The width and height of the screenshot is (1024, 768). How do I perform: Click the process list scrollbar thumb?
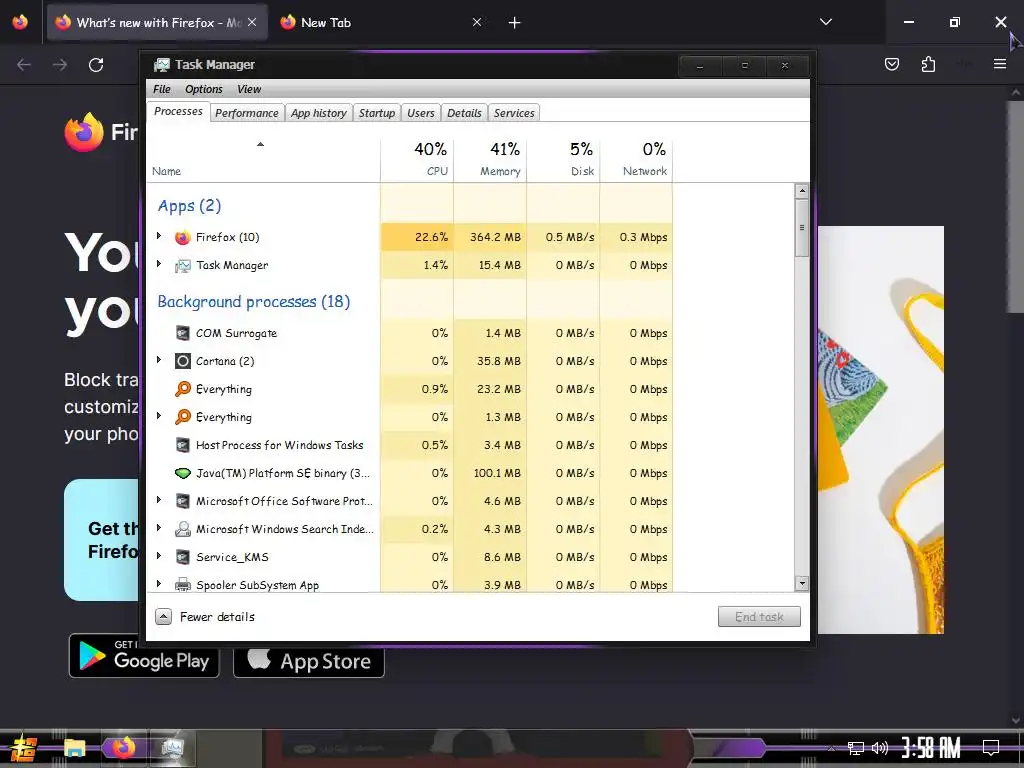802,228
